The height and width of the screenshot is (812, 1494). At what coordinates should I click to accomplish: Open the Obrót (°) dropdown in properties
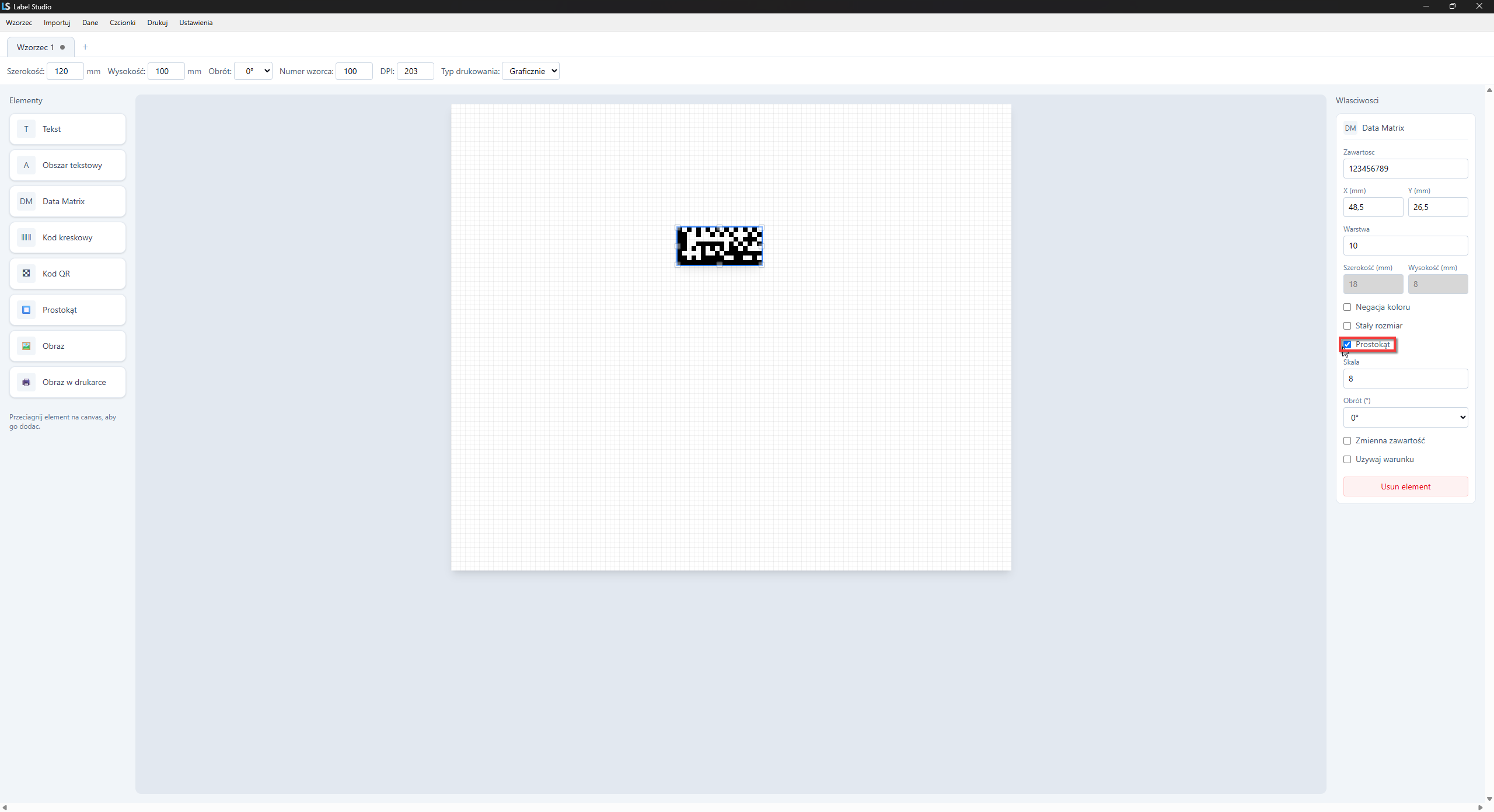point(1405,418)
